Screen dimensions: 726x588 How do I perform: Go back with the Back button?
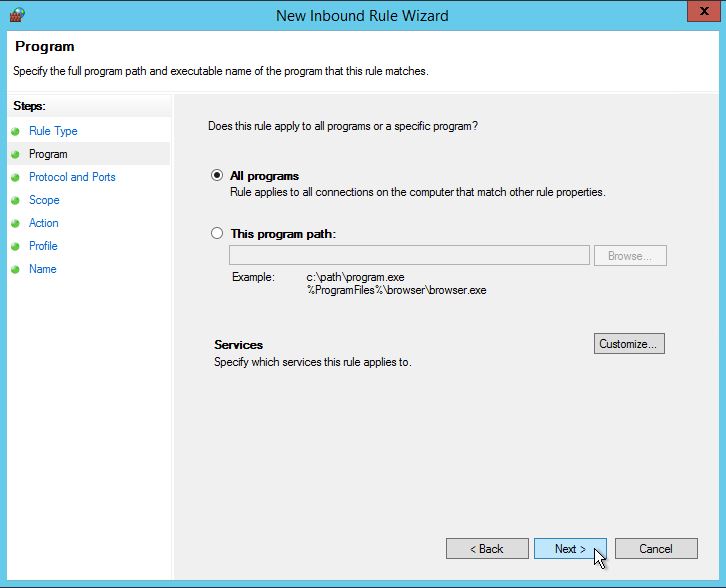coord(487,549)
